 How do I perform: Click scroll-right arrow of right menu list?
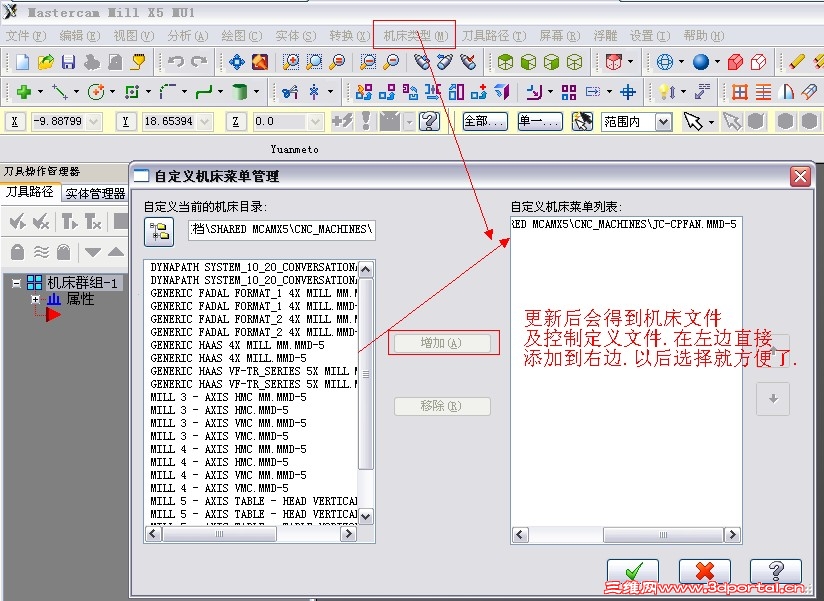[732, 535]
